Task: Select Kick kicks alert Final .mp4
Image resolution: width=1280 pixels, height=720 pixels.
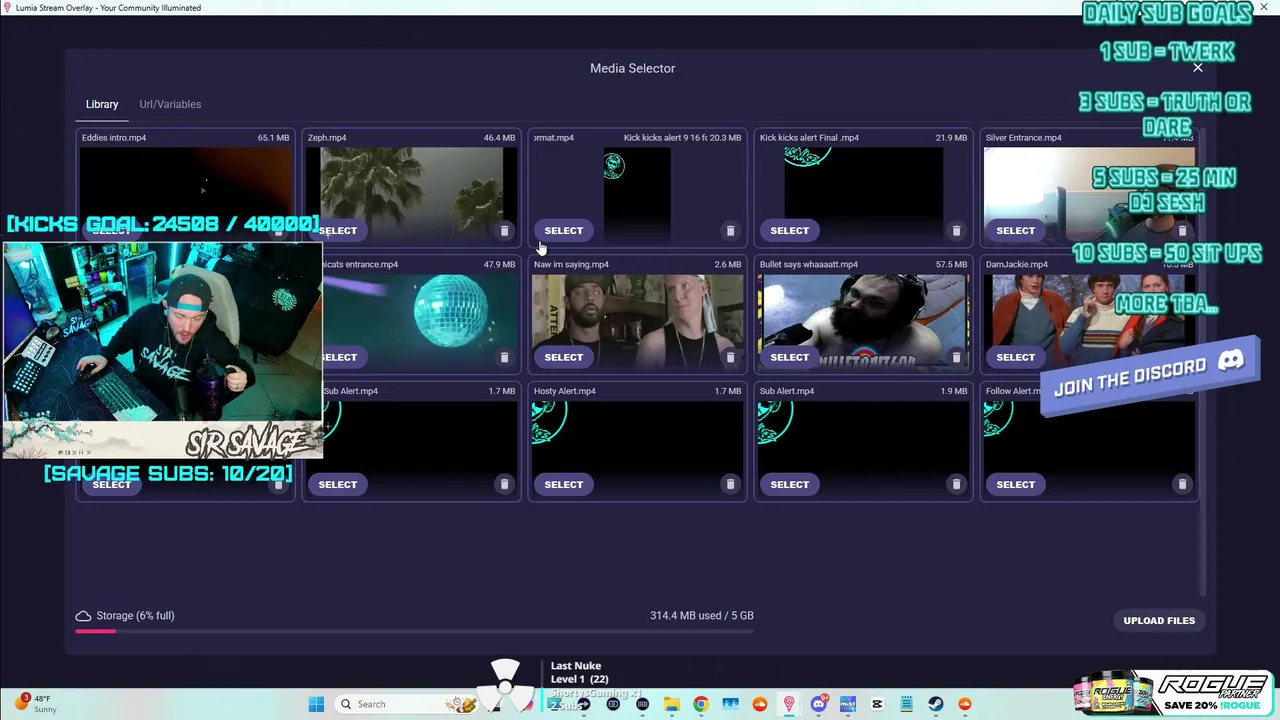Action: (x=789, y=231)
